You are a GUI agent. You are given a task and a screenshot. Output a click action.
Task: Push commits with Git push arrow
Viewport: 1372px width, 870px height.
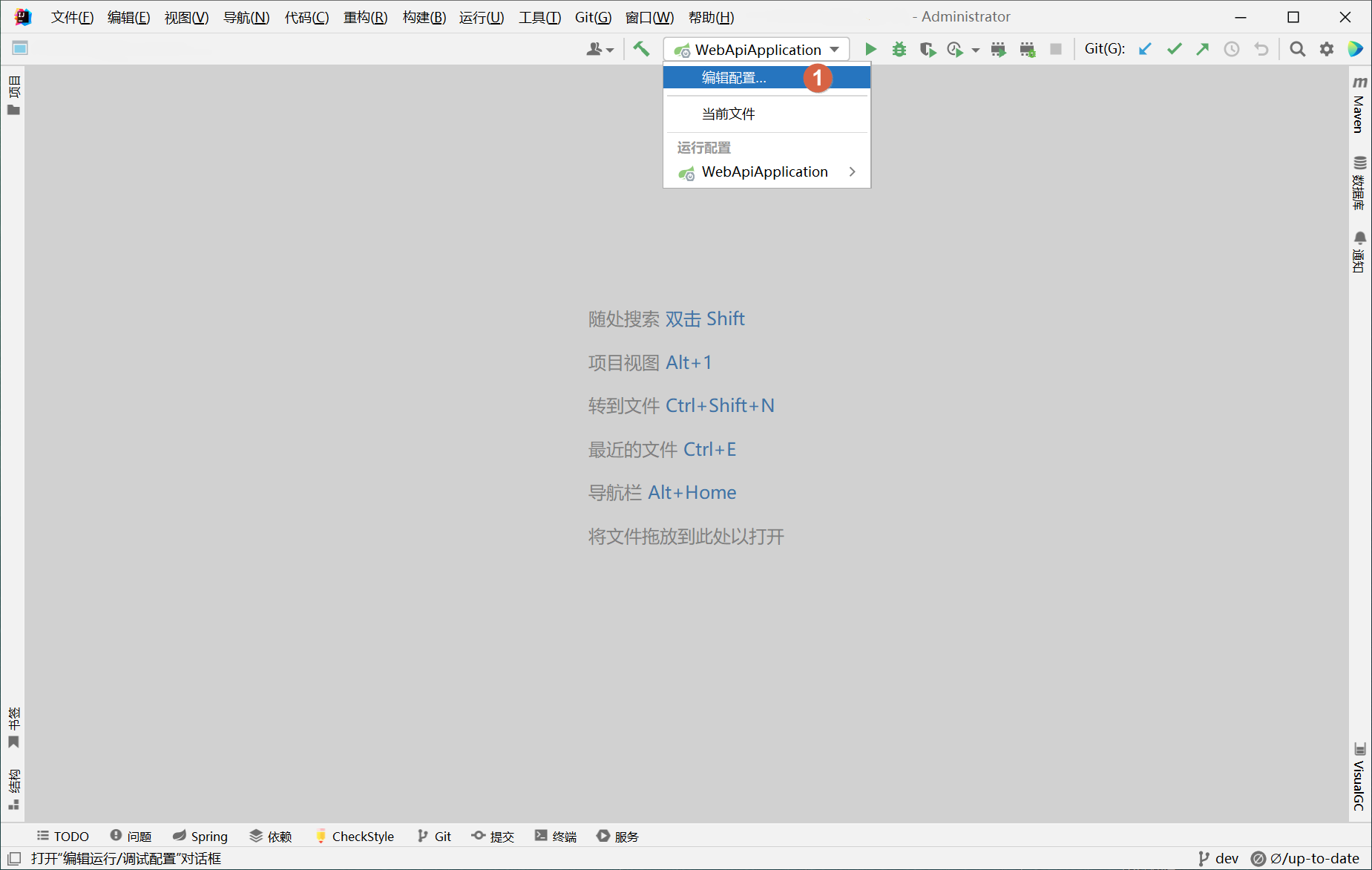(1202, 49)
